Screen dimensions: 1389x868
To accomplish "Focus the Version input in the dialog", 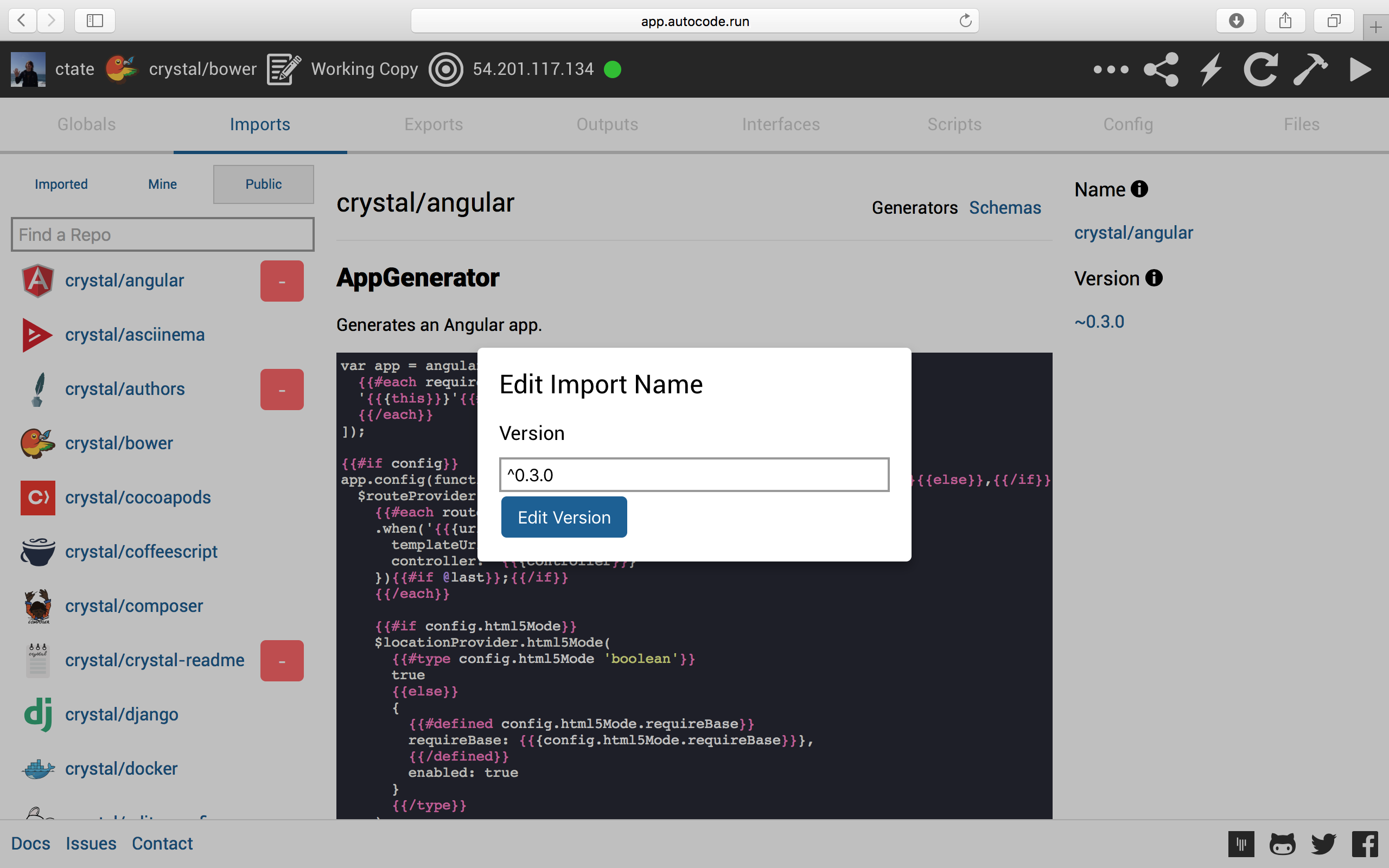I will click(694, 475).
